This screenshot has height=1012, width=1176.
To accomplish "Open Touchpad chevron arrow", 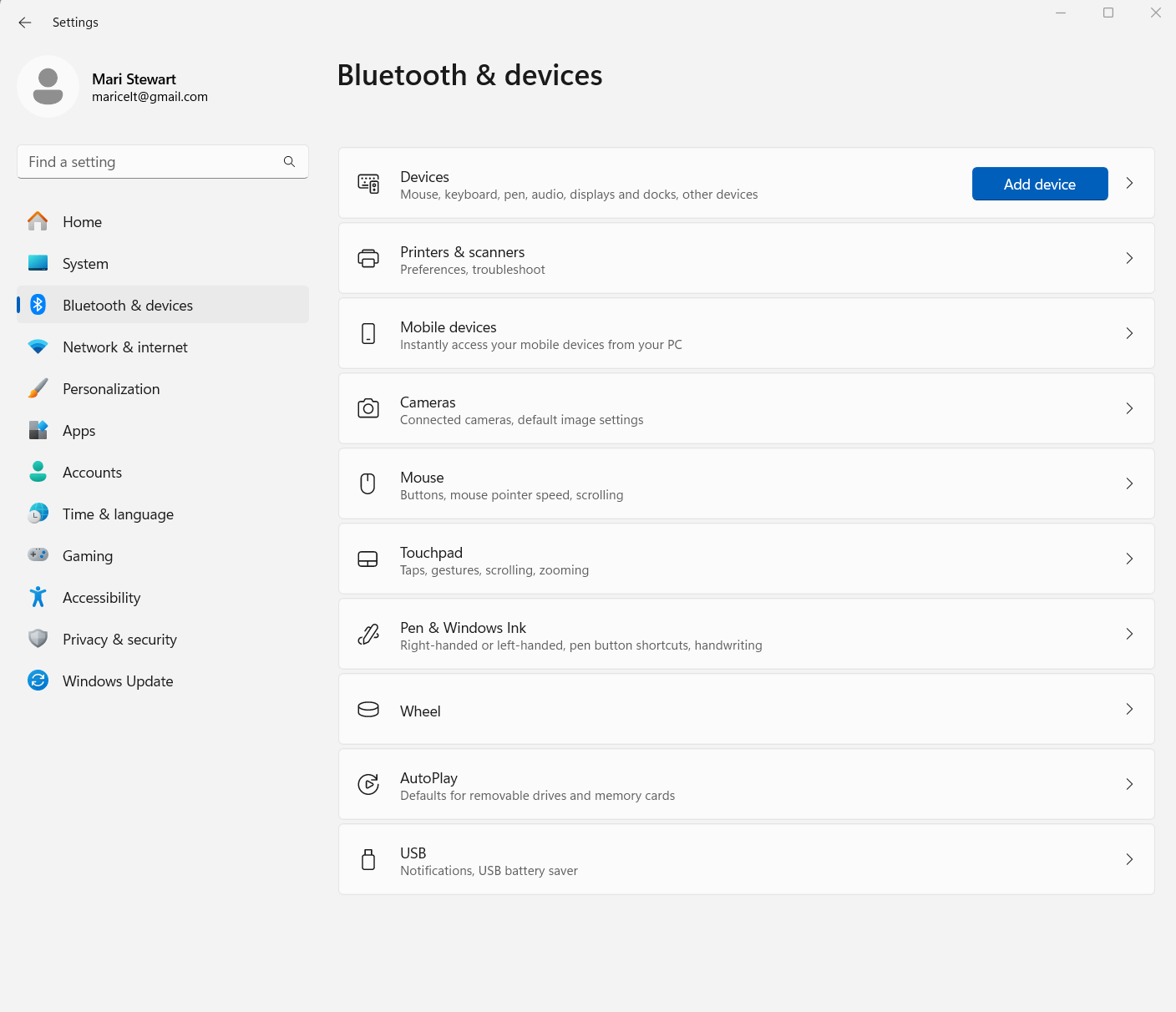I will tap(1129, 559).
